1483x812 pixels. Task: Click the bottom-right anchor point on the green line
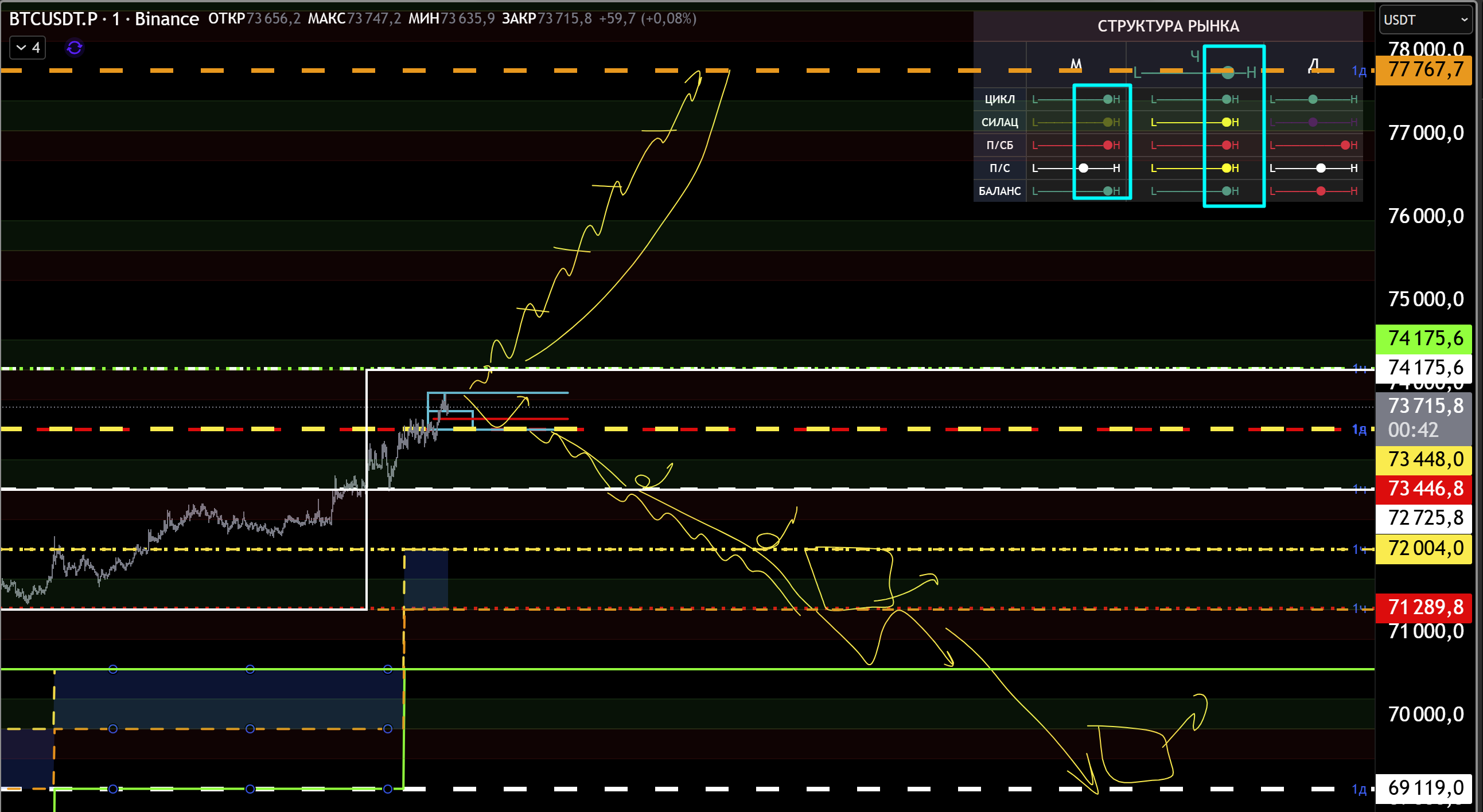(x=387, y=788)
